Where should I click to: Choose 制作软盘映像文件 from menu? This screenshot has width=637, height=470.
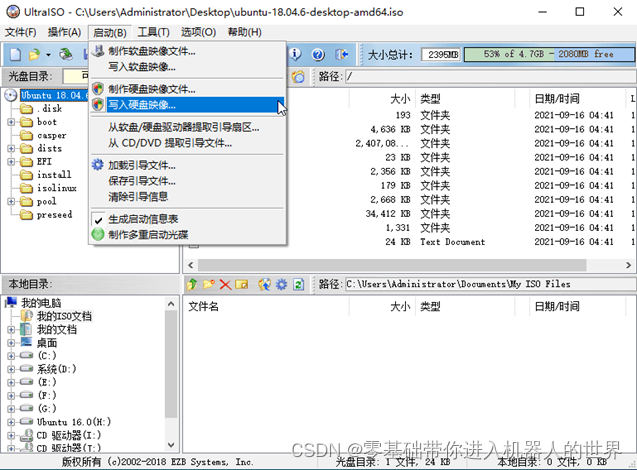point(151,51)
